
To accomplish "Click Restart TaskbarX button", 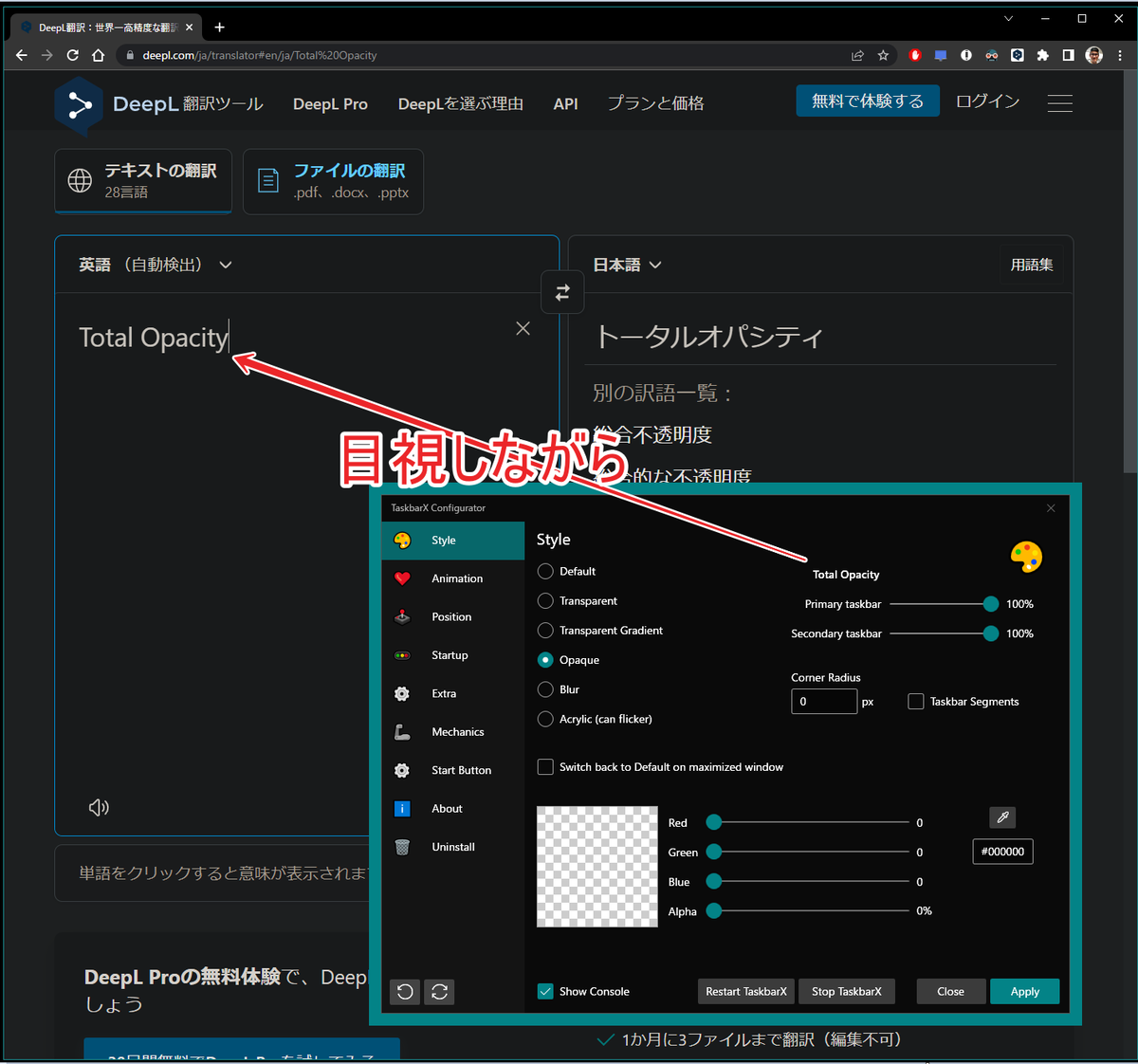I will 746,992.
